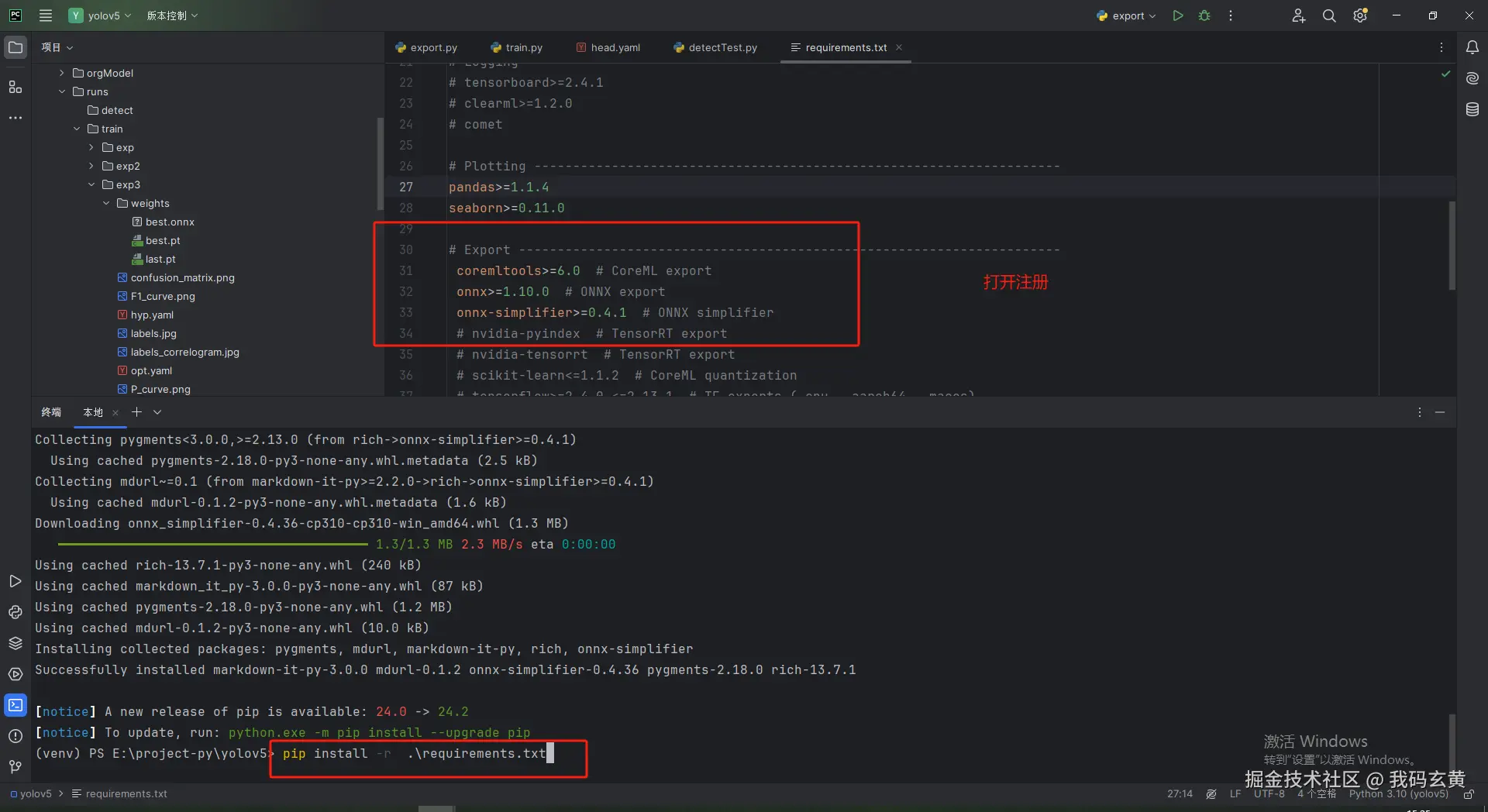Open Code With Me icon
Screen dimensions: 1488x812
pyautogui.click(x=1299, y=15)
